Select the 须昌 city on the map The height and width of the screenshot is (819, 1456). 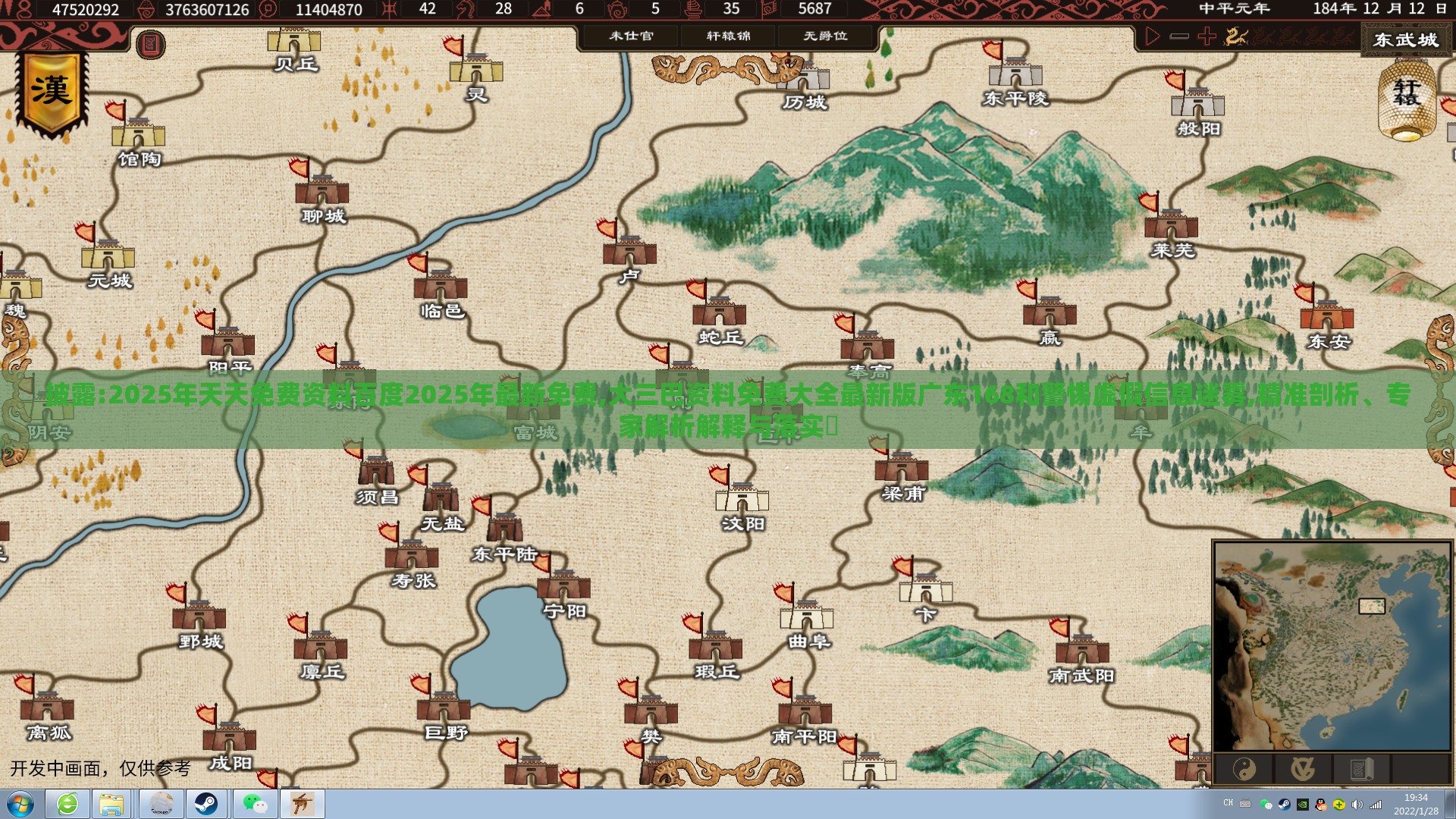click(x=376, y=470)
